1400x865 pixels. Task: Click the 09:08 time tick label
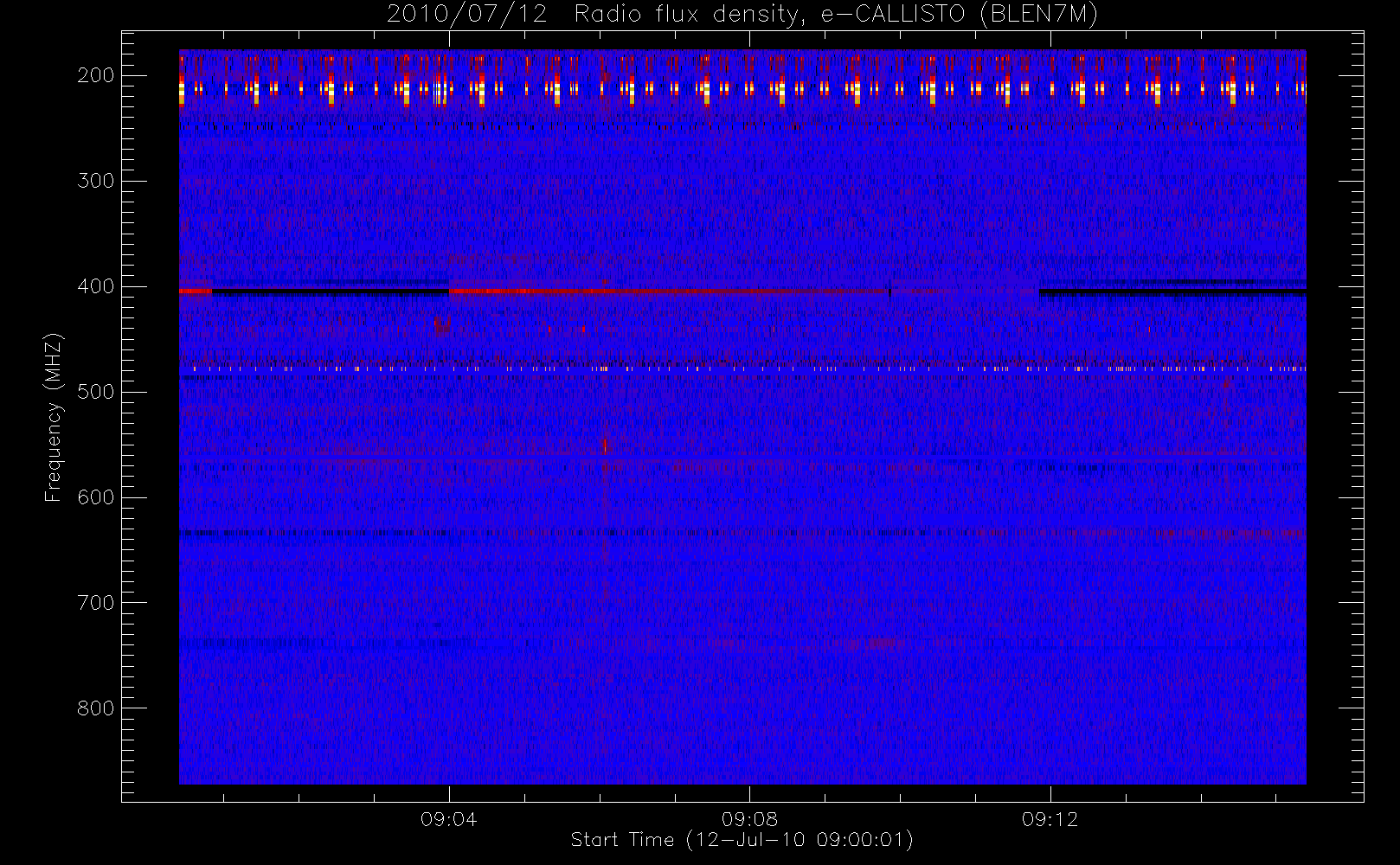[x=749, y=819]
